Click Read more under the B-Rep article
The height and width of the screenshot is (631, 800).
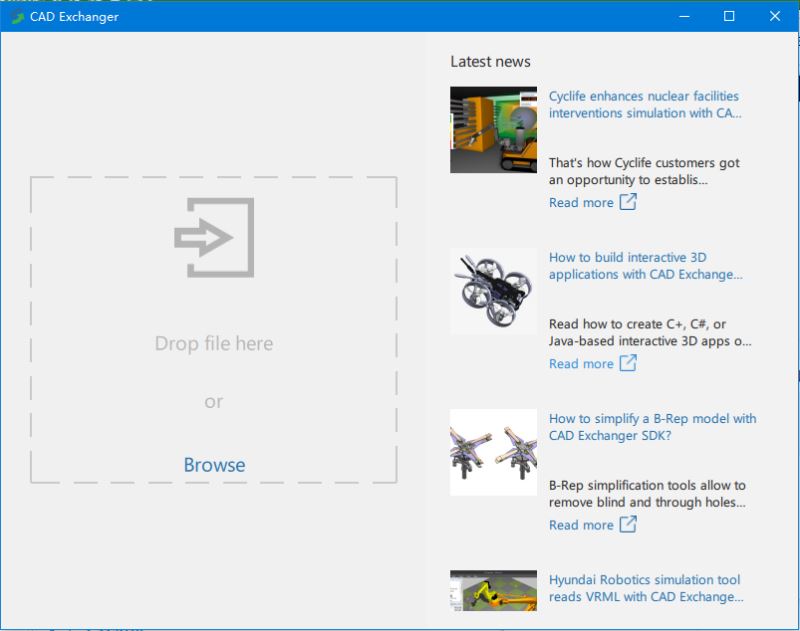point(581,525)
